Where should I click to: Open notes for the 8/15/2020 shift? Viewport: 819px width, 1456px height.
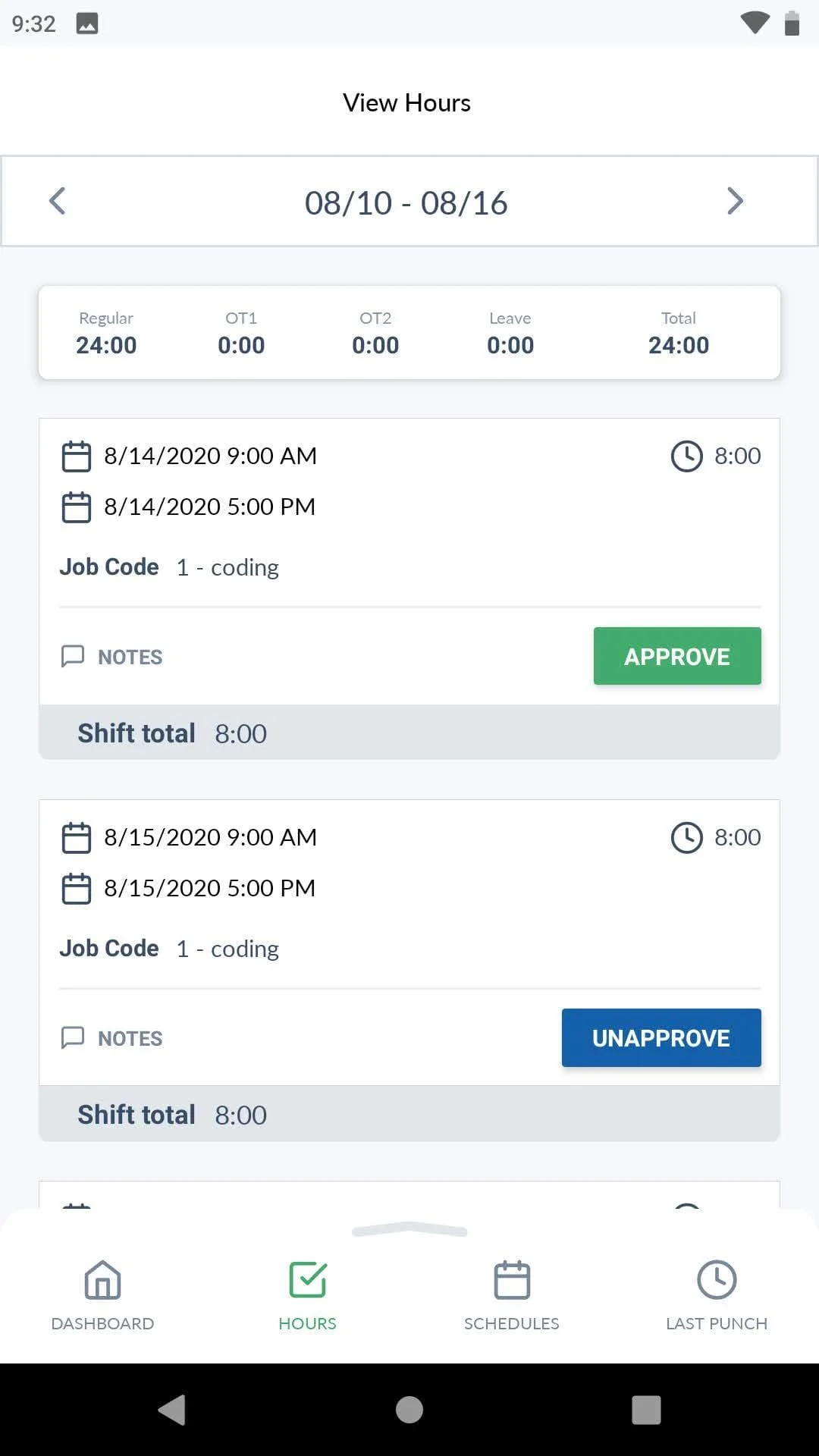click(x=111, y=1038)
